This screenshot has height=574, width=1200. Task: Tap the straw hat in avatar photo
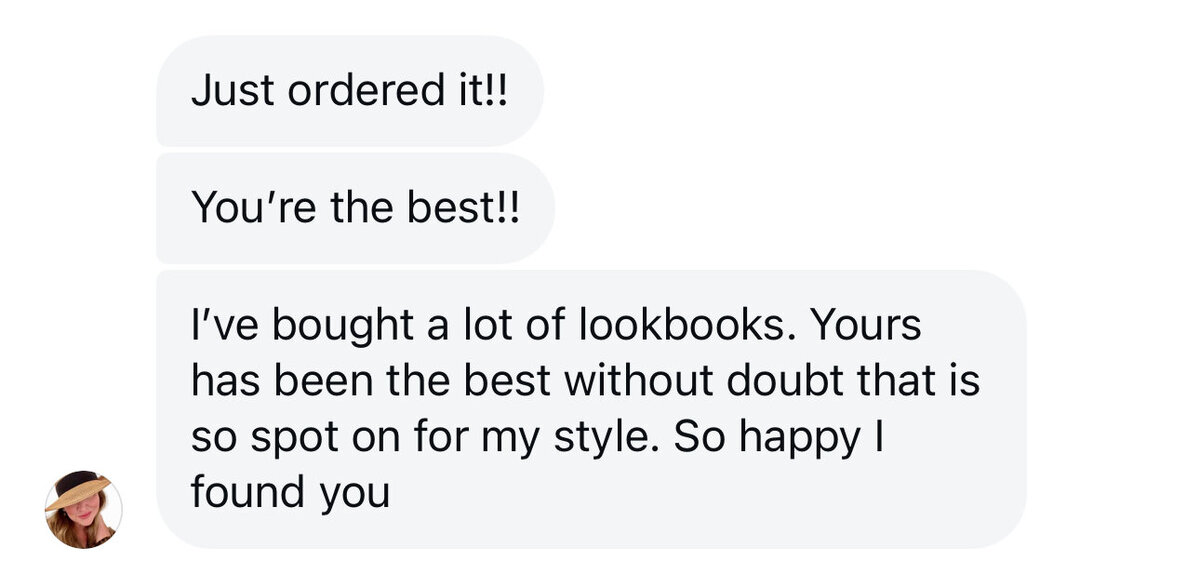[80, 490]
